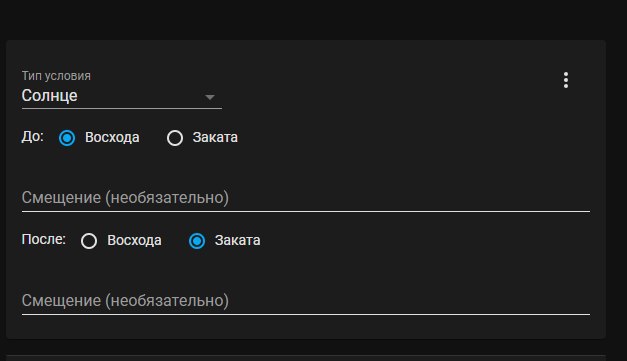This screenshot has width=627, height=361.
Task: Focus the Смещение field below the До row
Action: point(306,197)
